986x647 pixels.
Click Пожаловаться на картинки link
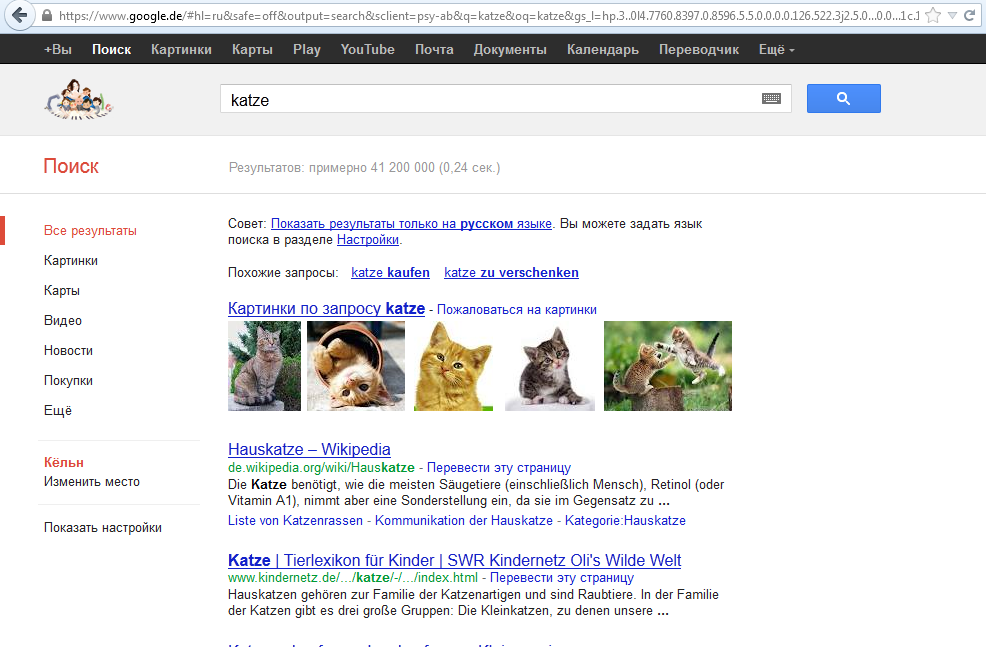pyautogui.click(x=517, y=309)
